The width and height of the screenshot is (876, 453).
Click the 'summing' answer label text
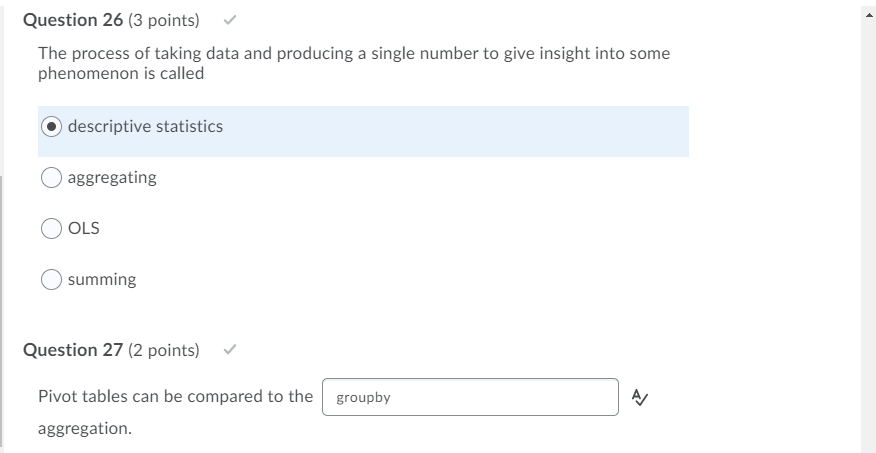click(x=102, y=279)
